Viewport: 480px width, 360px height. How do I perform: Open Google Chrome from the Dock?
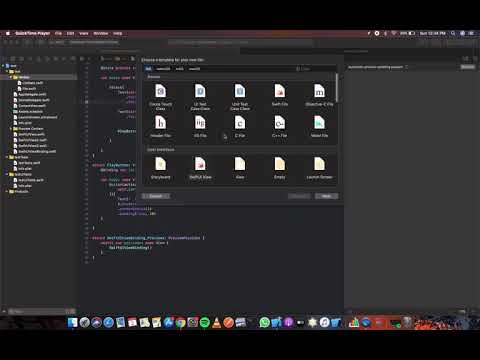tap(181, 322)
